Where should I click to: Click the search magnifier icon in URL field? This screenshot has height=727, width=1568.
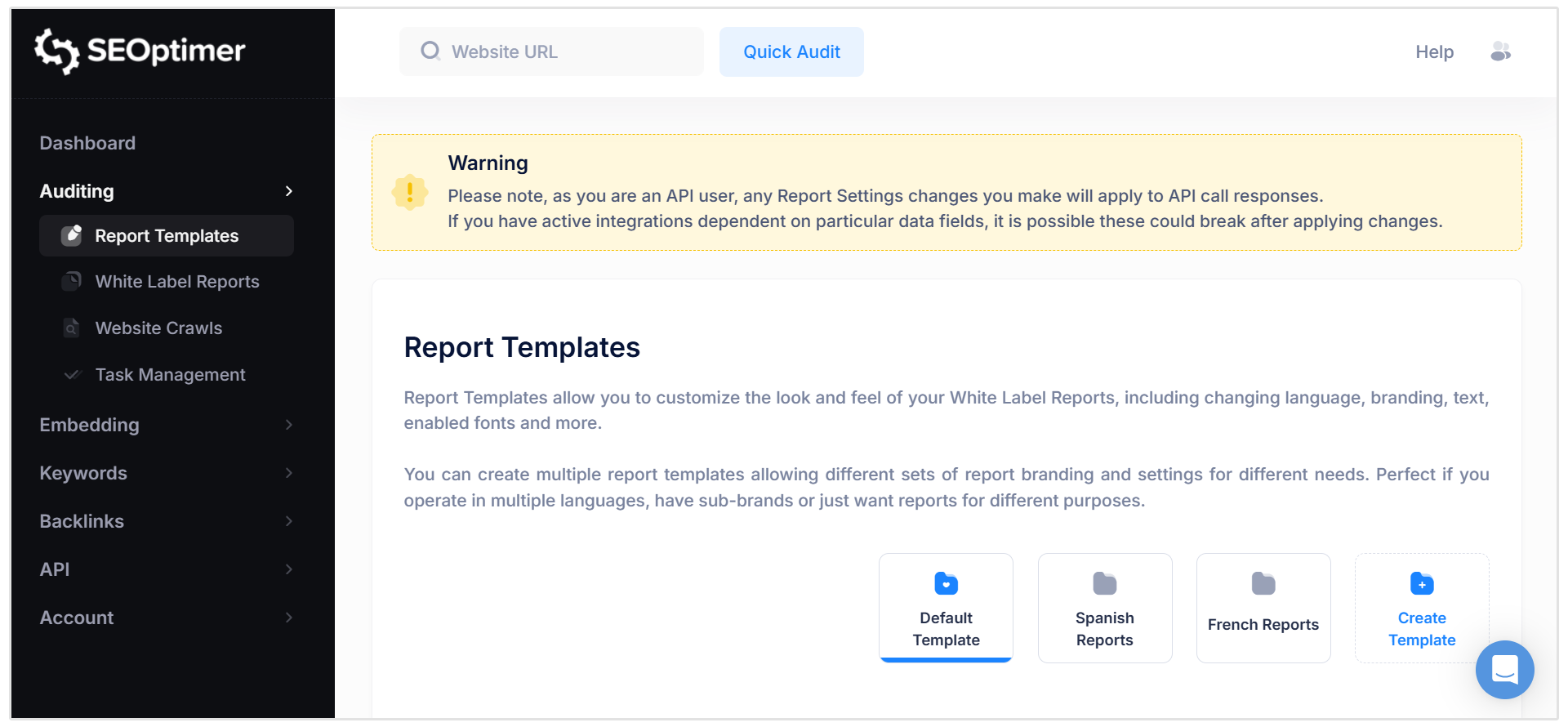point(430,51)
